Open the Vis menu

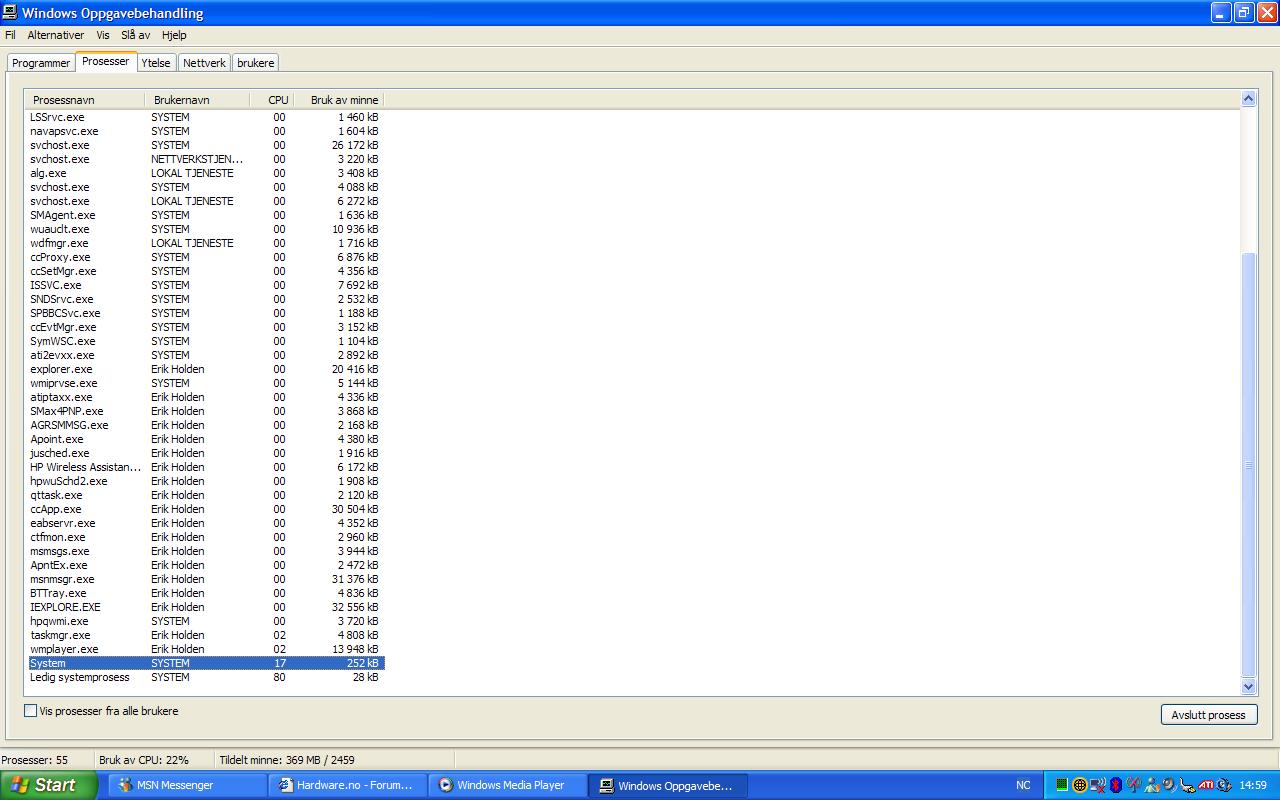pos(103,35)
